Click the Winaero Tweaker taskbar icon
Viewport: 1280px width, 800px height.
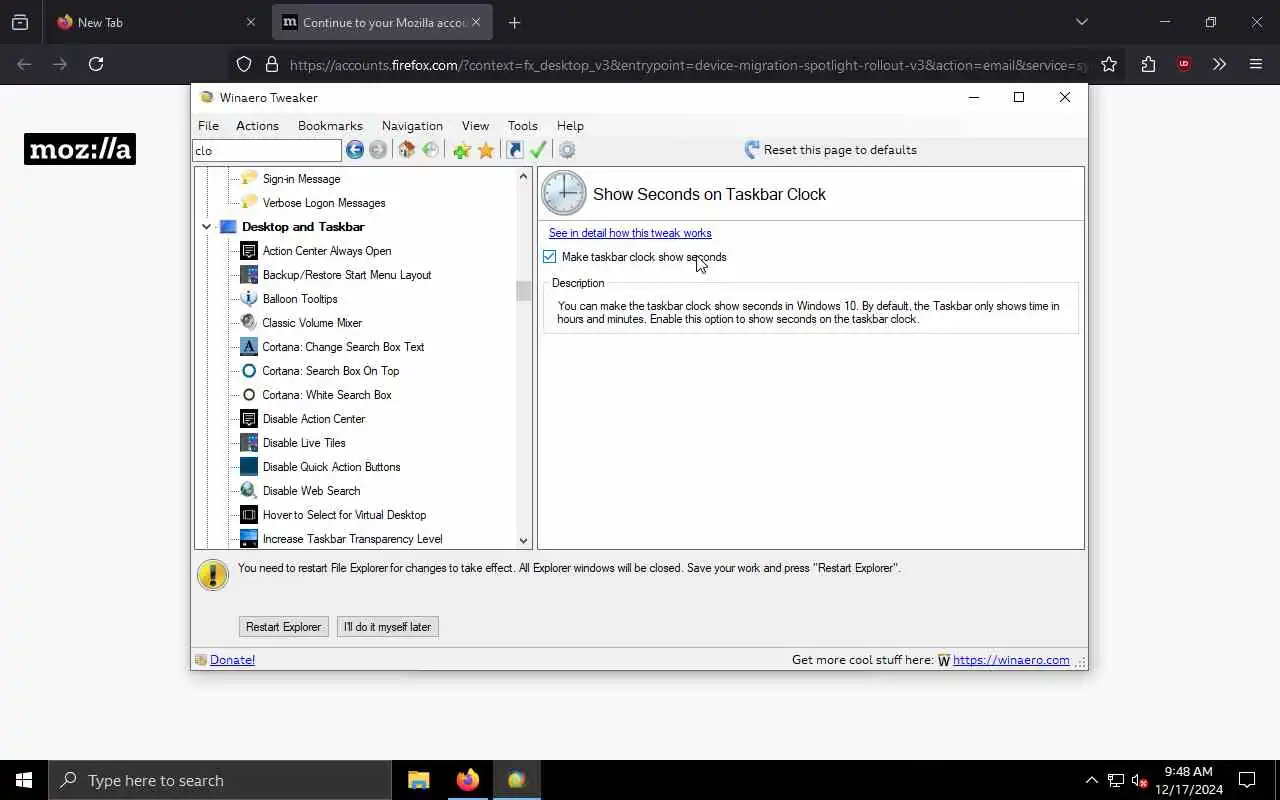(516, 780)
